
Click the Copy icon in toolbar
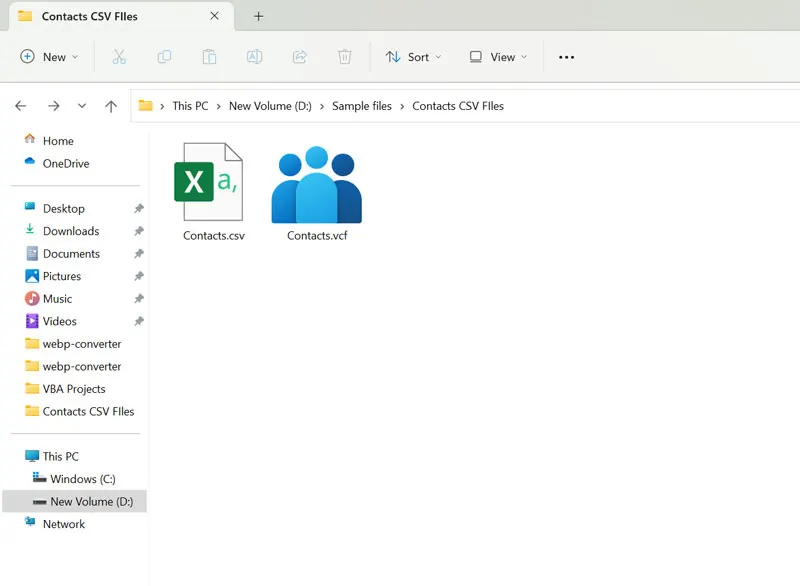click(164, 57)
